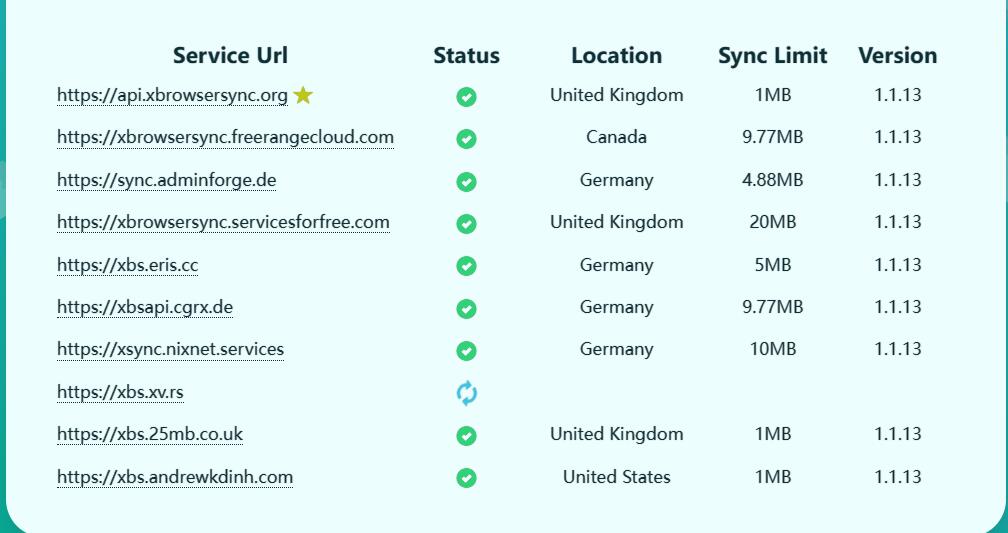Click the star icon beside api.xbrowsersync.org
Screen dimensions: 1008x533
pyautogui.click(x=303, y=95)
